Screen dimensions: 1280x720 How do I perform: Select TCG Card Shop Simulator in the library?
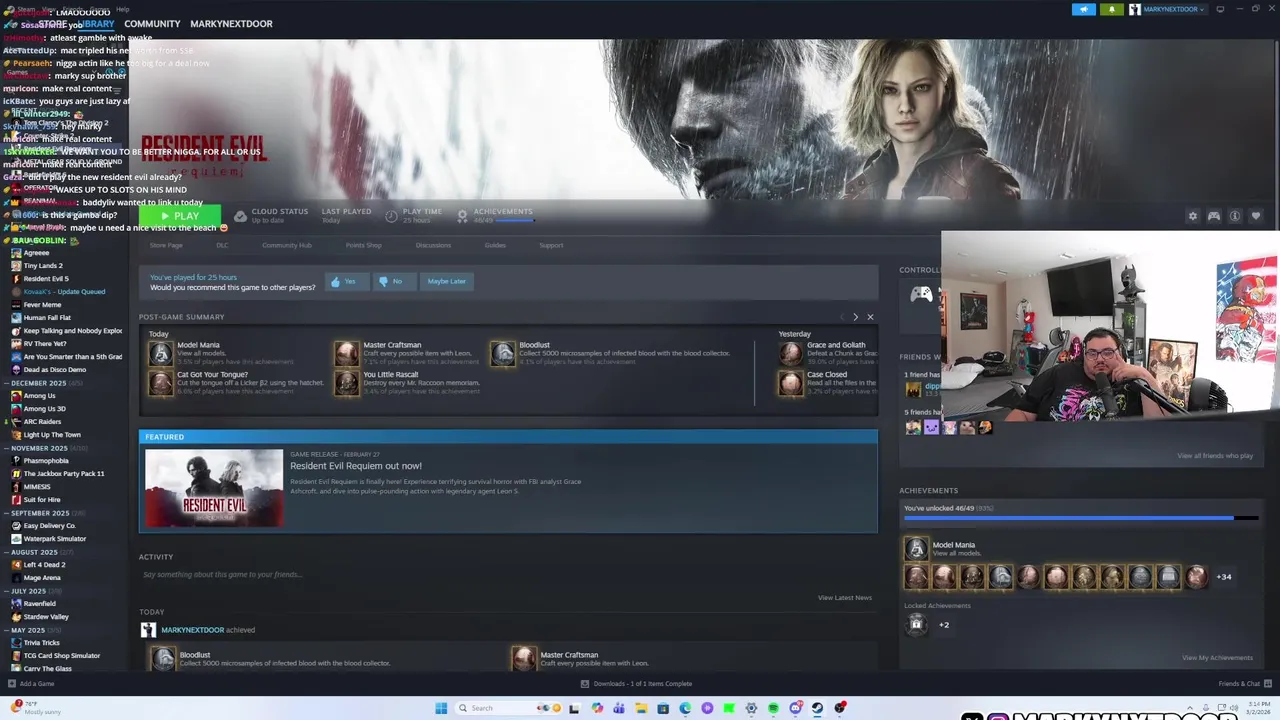tap(61, 656)
